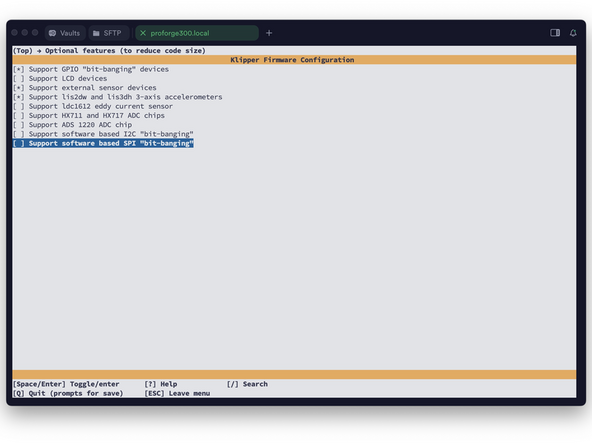
Task: Click the (Top) breadcrumb
Action: pos(23,51)
